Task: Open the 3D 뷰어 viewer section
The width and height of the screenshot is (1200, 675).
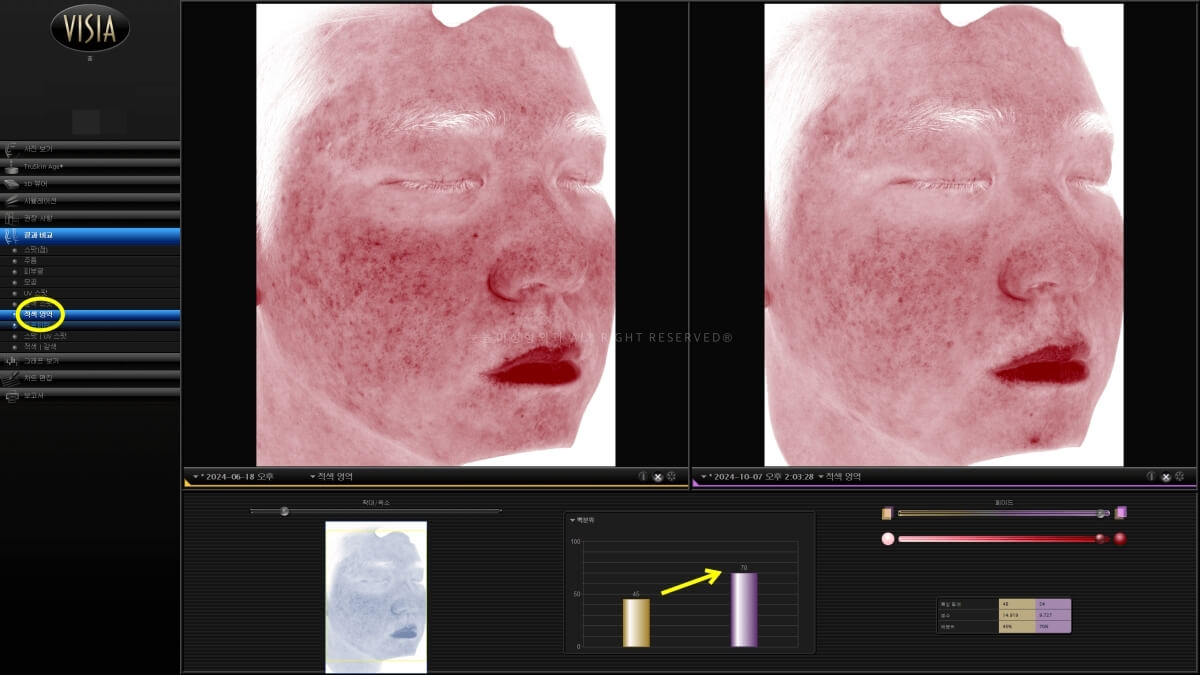Action: pyautogui.click(x=90, y=184)
